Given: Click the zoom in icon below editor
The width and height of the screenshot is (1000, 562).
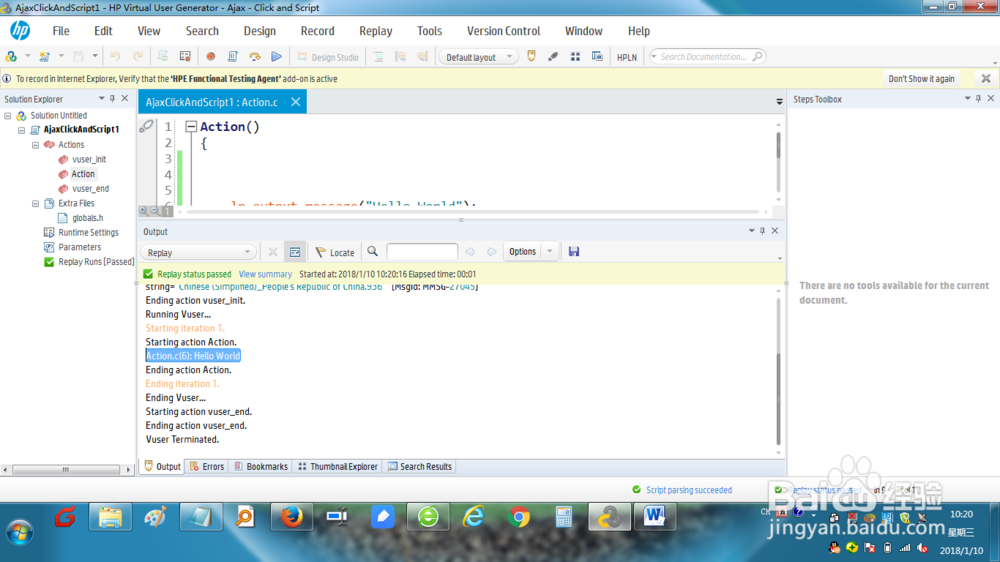Looking at the screenshot, I should 143,211.
